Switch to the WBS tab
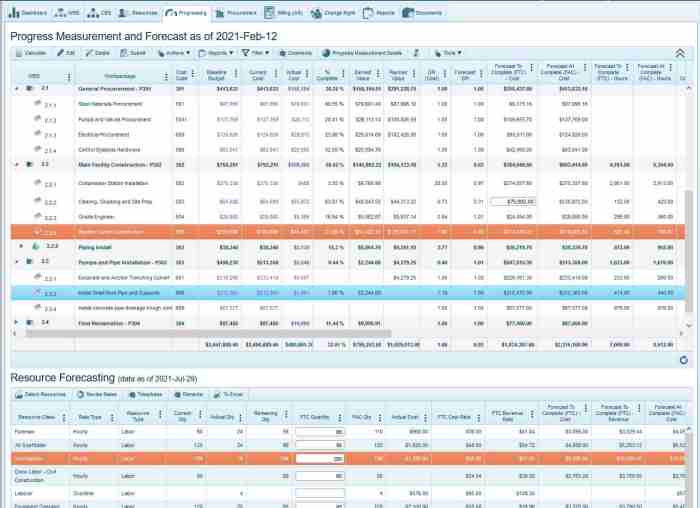The height and width of the screenshot is (508, 700). point(67,13)
